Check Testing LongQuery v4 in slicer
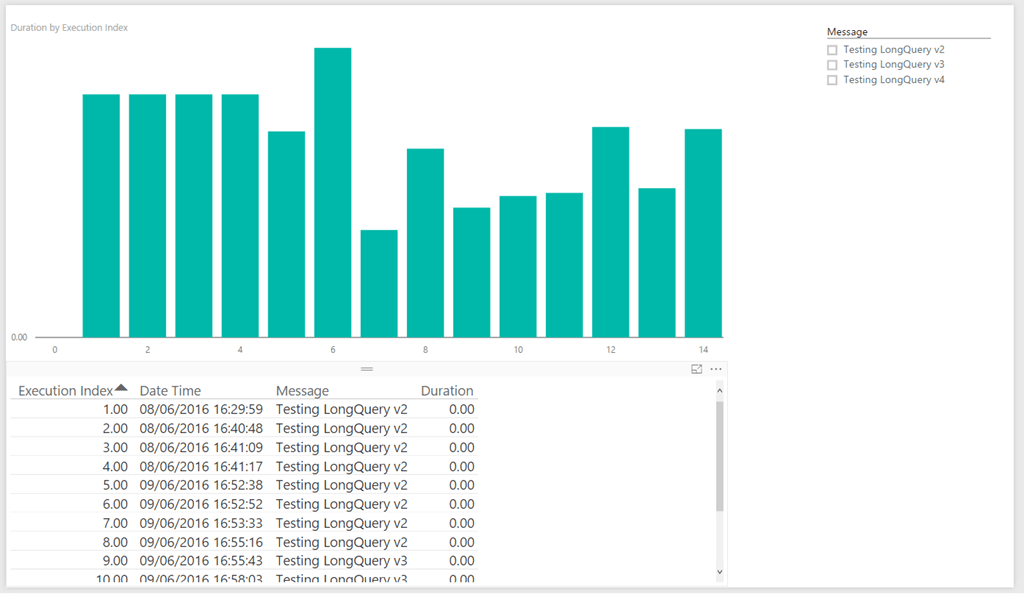Screen dimensions: 1024x594 click(x=832, y=80)
